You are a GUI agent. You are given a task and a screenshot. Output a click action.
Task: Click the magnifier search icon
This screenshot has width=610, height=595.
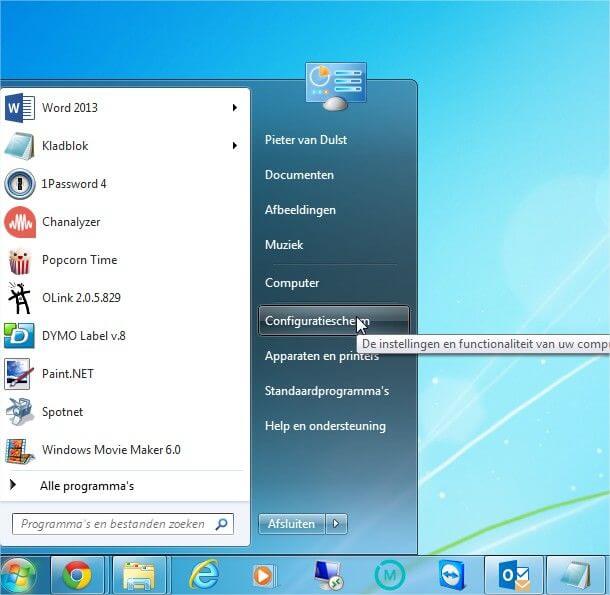[x=221, y=524]
